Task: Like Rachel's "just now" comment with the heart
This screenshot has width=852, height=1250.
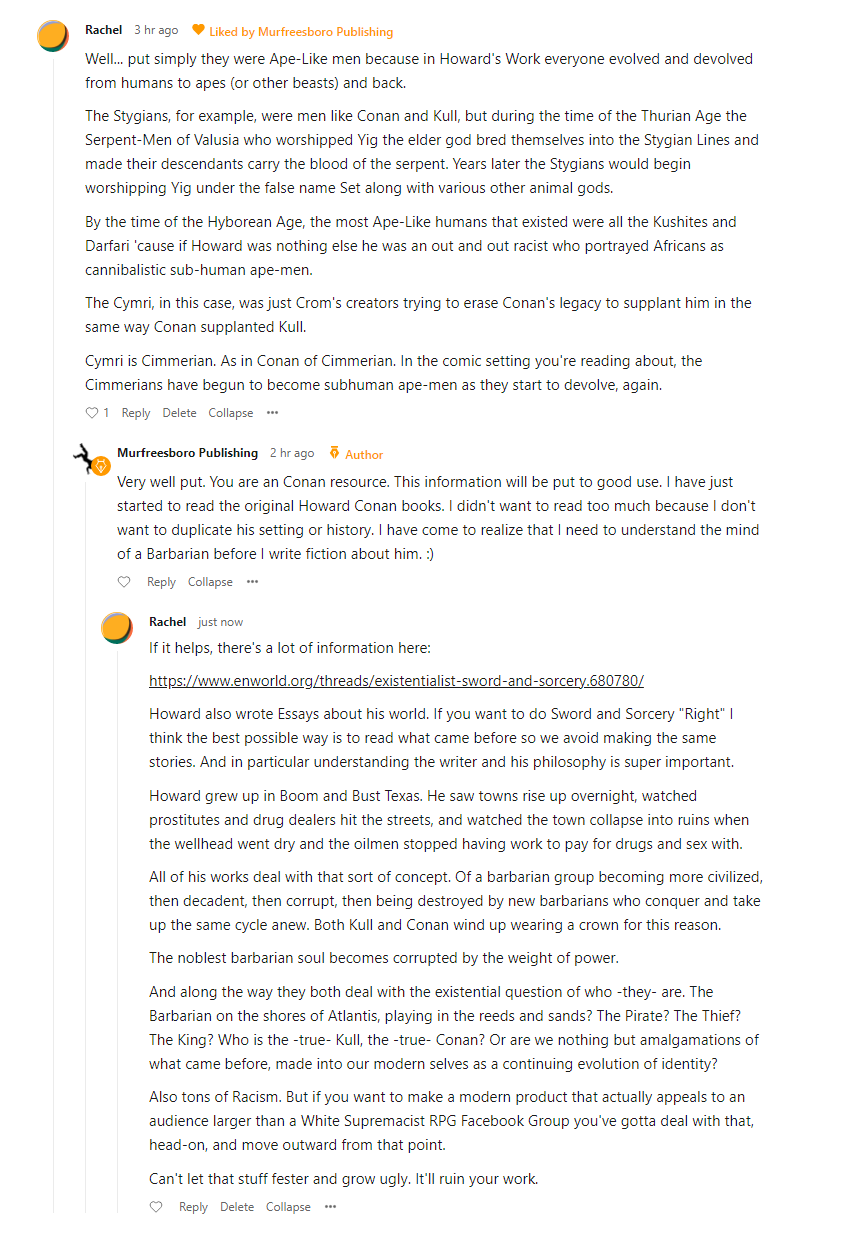Action: click(x=156, y=1207)
